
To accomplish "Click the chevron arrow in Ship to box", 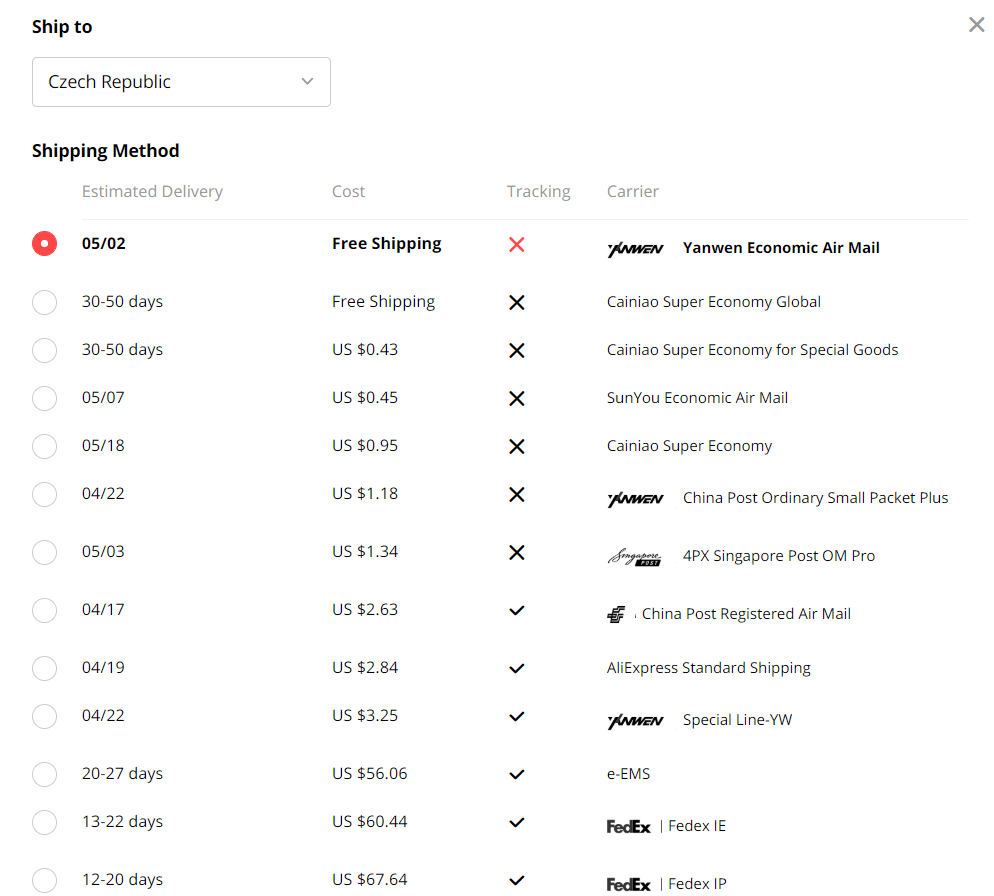I will coord(307,82).
